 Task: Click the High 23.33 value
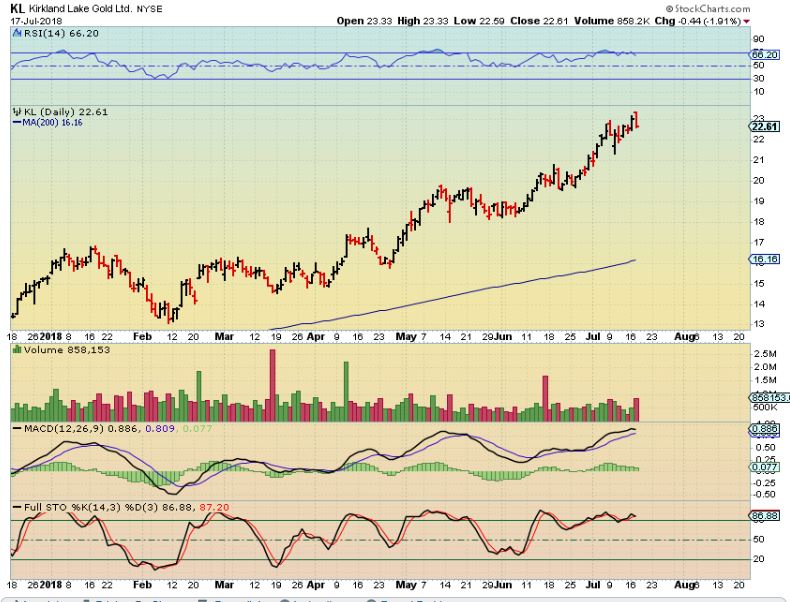tap(423, 21)
